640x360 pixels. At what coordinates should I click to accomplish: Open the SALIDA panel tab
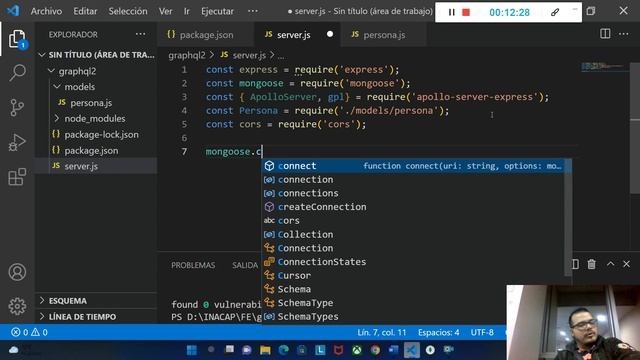245,265
